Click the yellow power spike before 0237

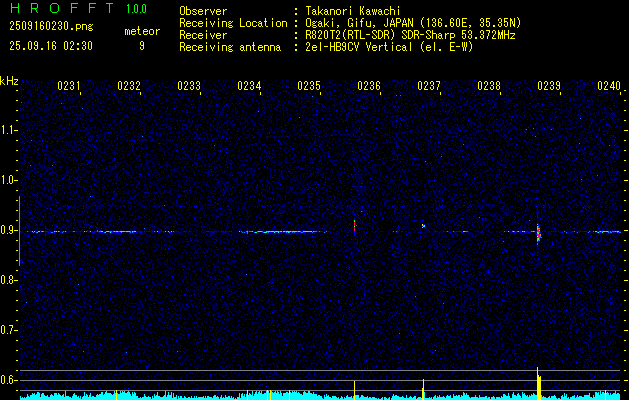click(x=423, y=388)
